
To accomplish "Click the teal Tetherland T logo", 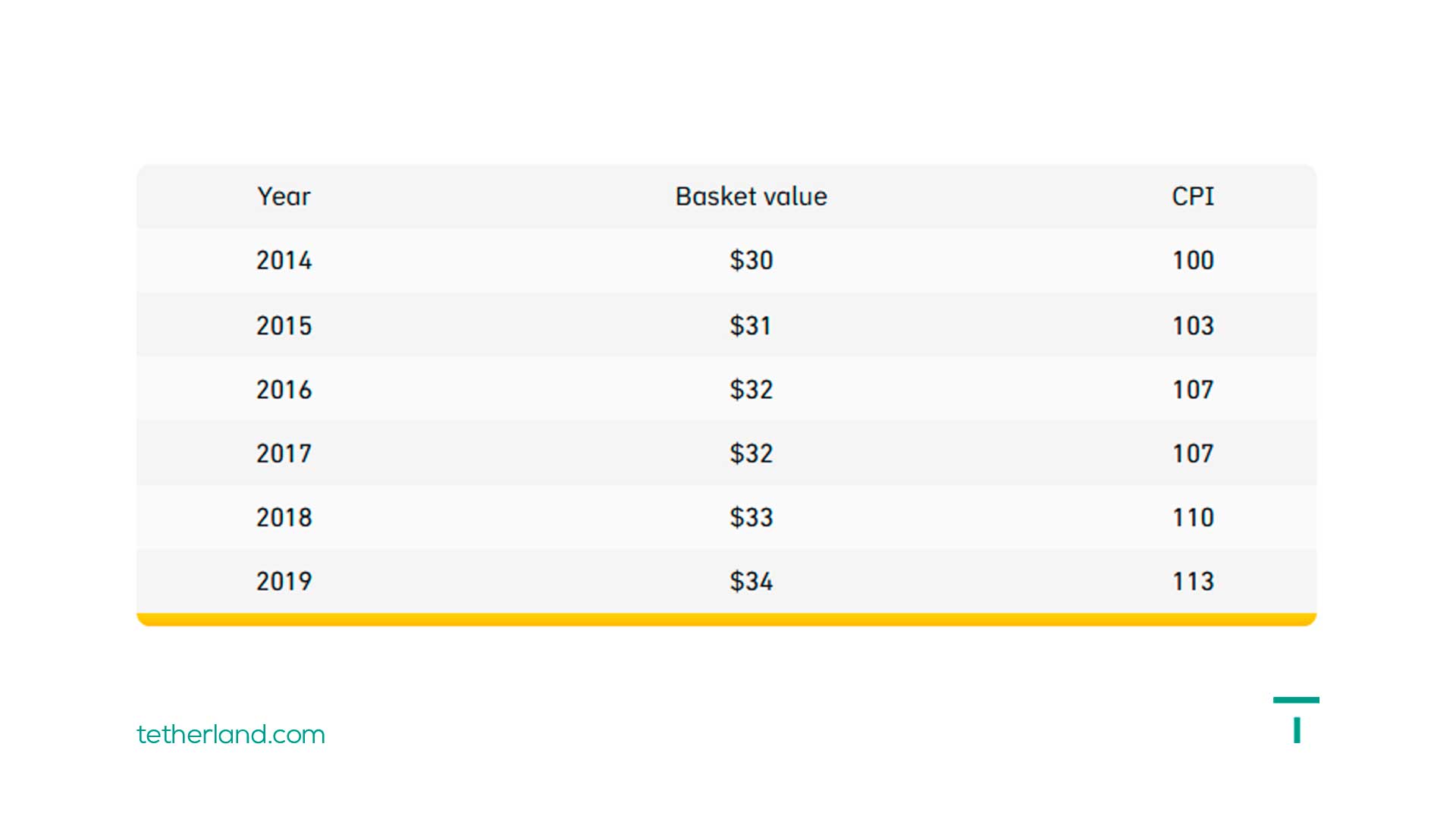I will point(1296,720).
